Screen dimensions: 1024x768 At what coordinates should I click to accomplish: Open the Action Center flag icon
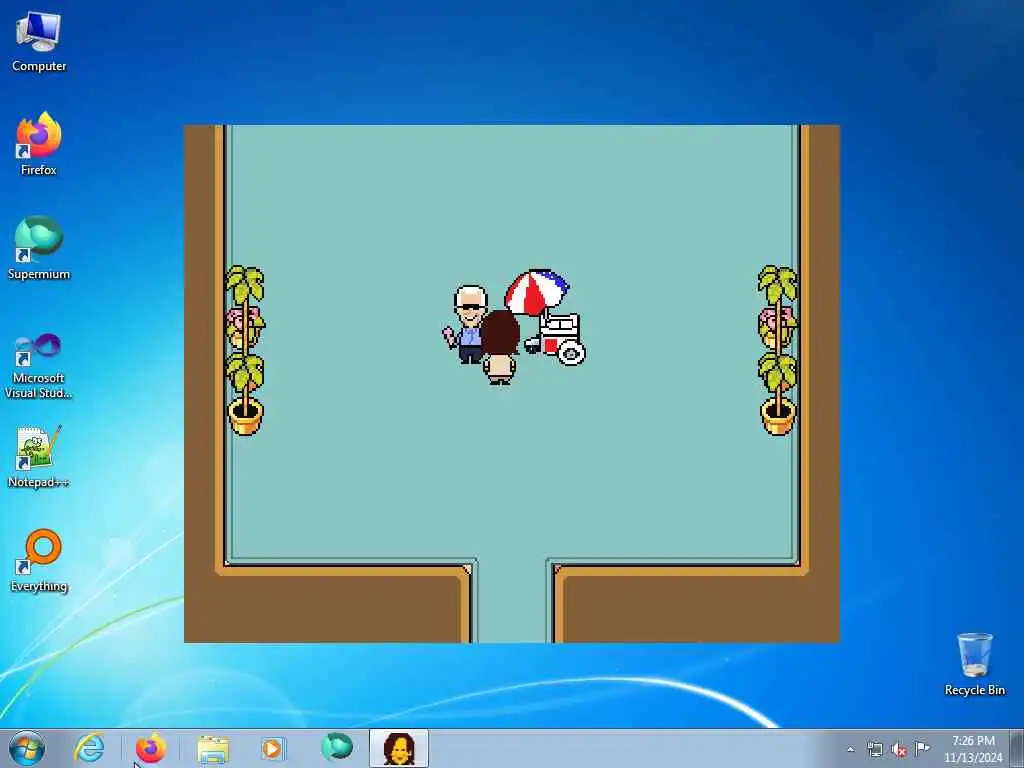922,748
